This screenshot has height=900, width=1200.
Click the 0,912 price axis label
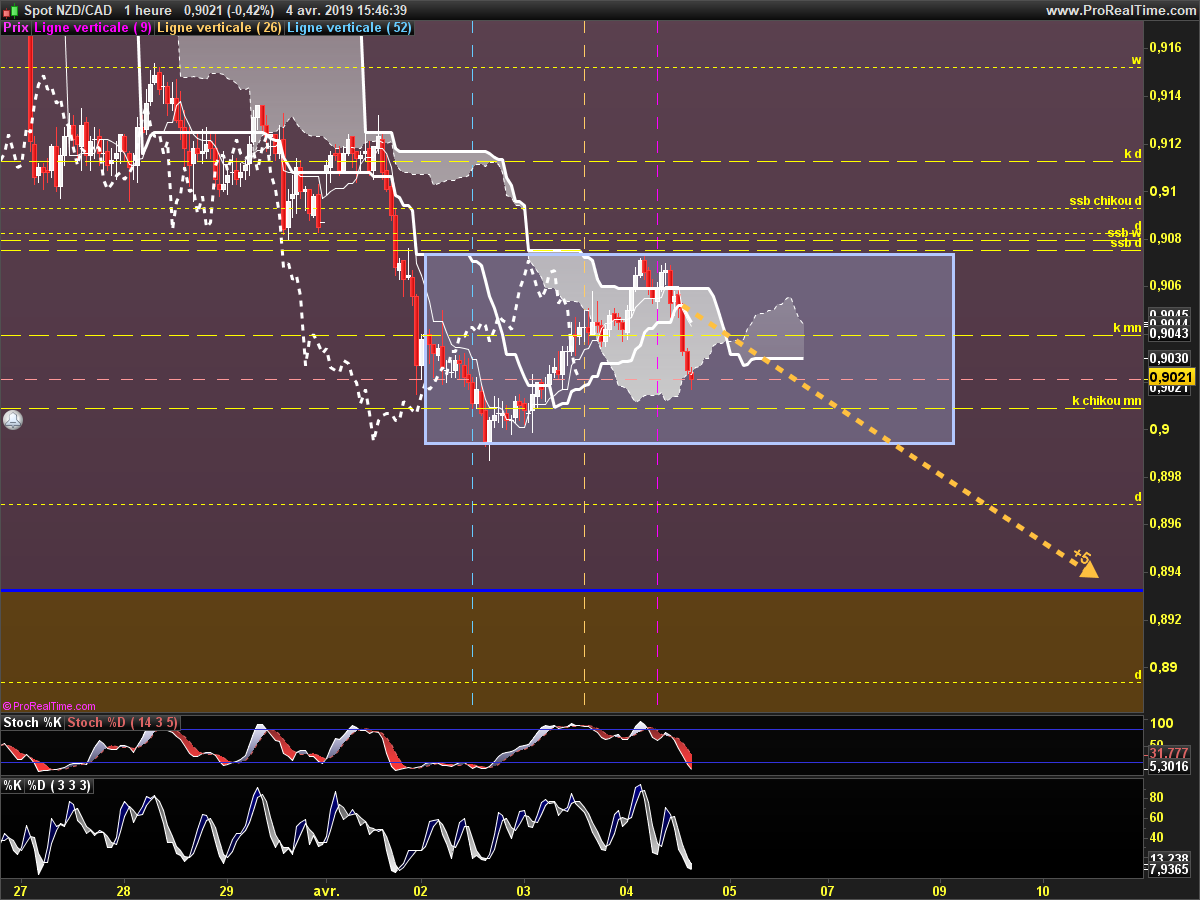[x=1165, y=143]
